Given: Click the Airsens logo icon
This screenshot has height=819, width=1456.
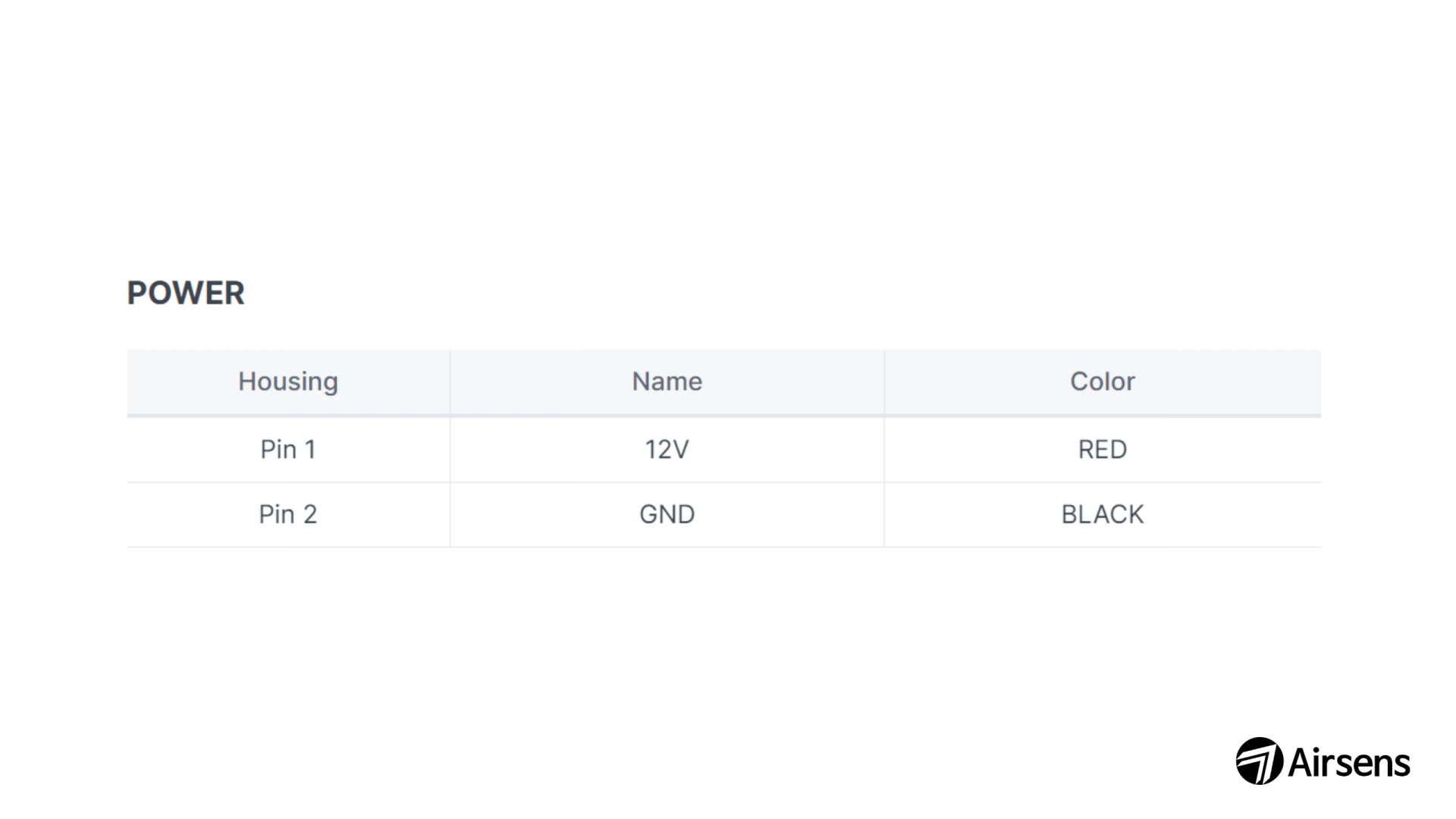Looking at the screenshot, I should [1260, 761].
